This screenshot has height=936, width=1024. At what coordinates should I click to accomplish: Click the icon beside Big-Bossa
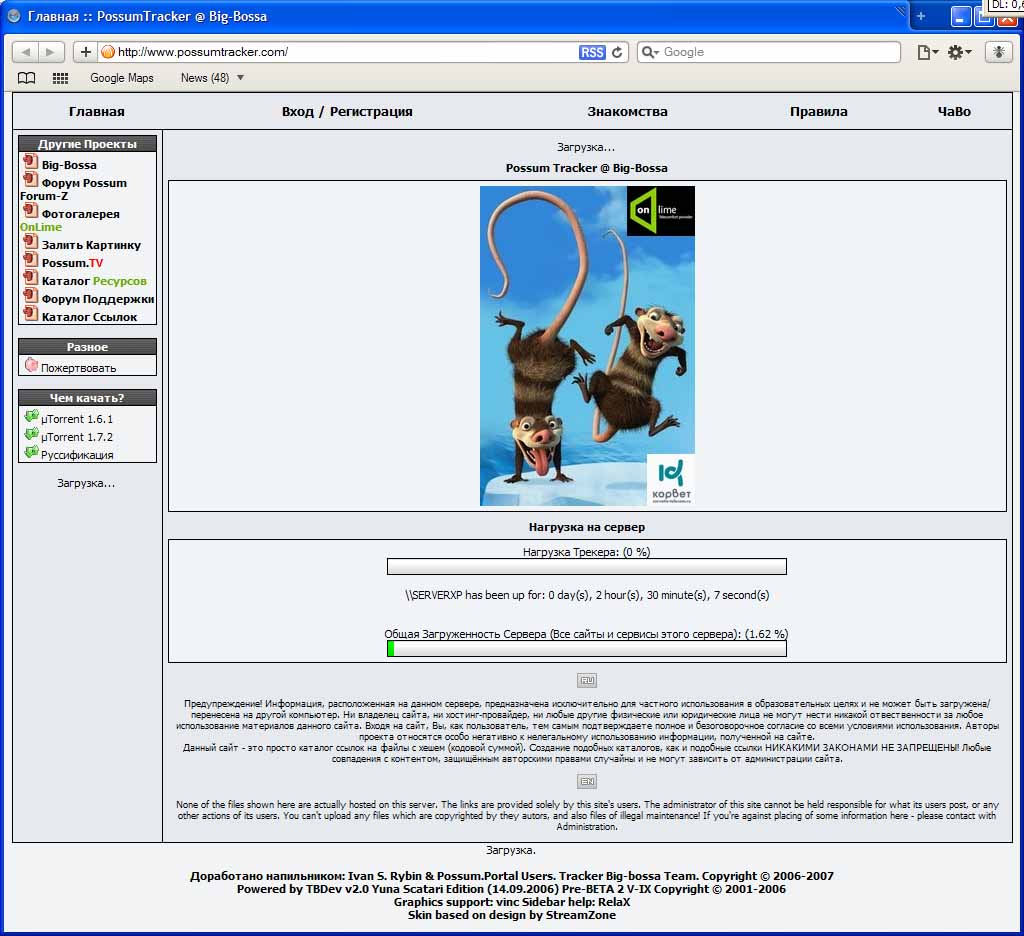[x=31, y=161]
